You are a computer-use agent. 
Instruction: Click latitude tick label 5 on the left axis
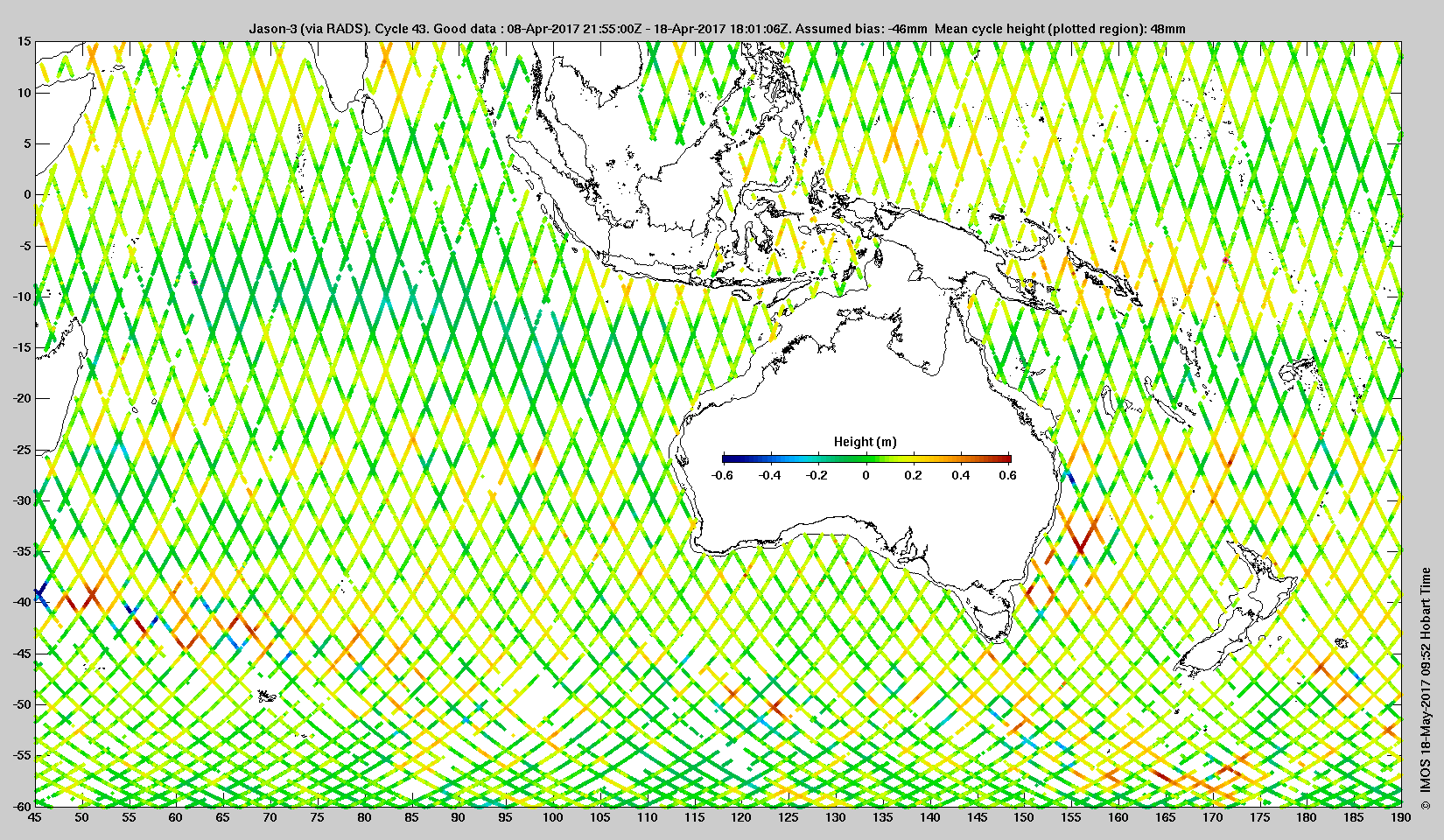click(27, 143)
